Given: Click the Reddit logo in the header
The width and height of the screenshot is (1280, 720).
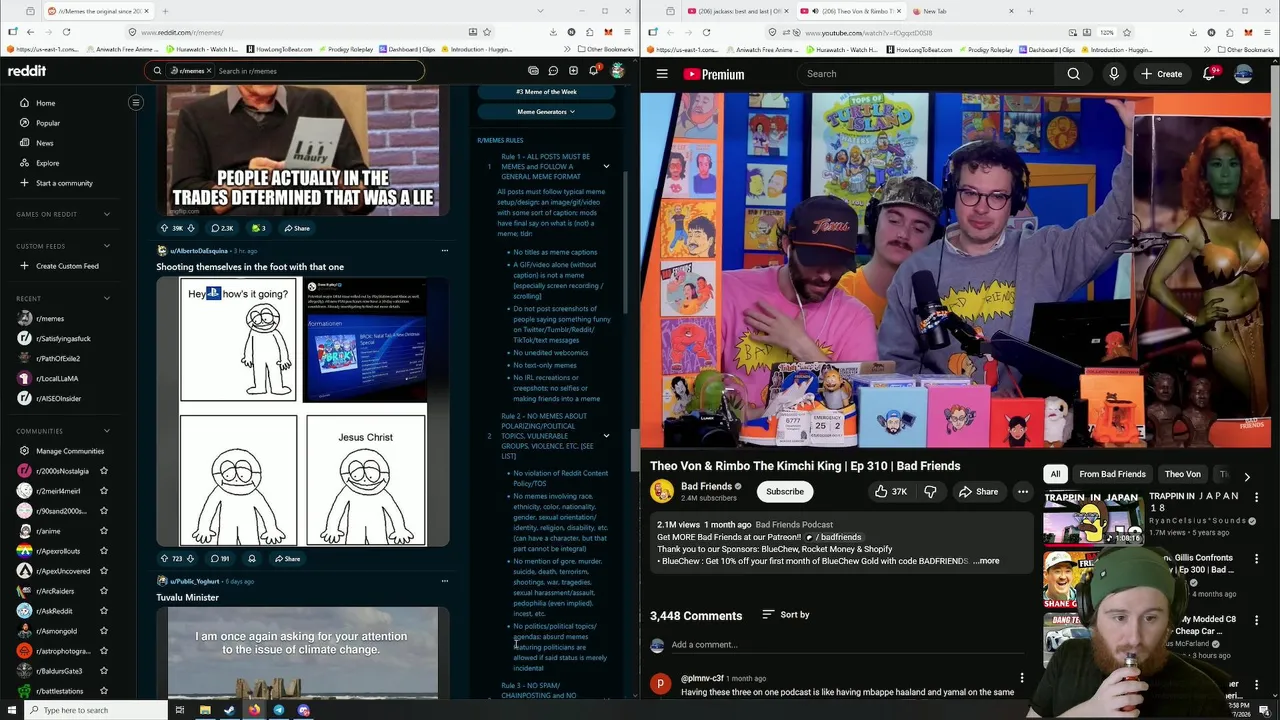Looking at the screenshot, I should (27, 71).
